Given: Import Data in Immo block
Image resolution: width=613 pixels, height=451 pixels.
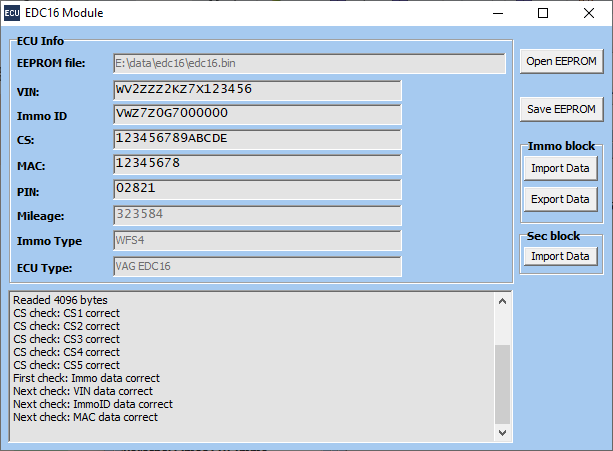Looking at the screenshot, I should click(560, 168).
